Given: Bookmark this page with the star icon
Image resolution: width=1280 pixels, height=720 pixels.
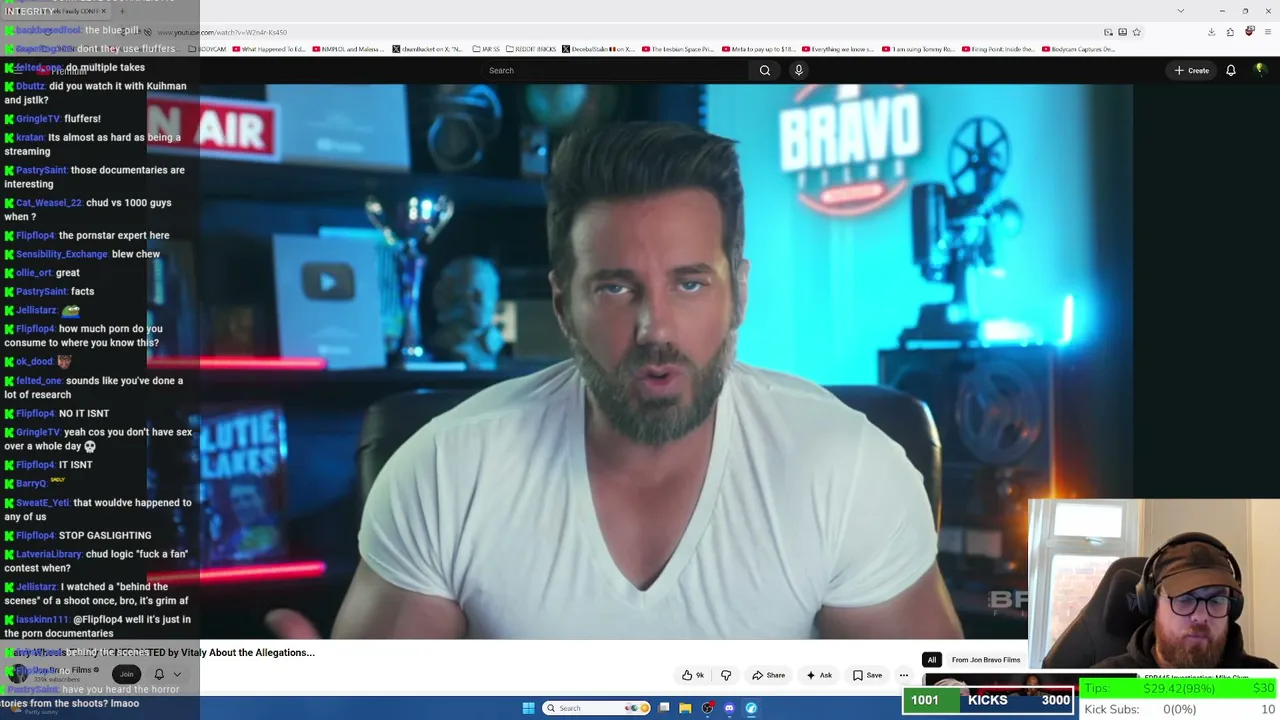Looking at the screenshot, I should pyautogui.click(x=1137, y=32).
